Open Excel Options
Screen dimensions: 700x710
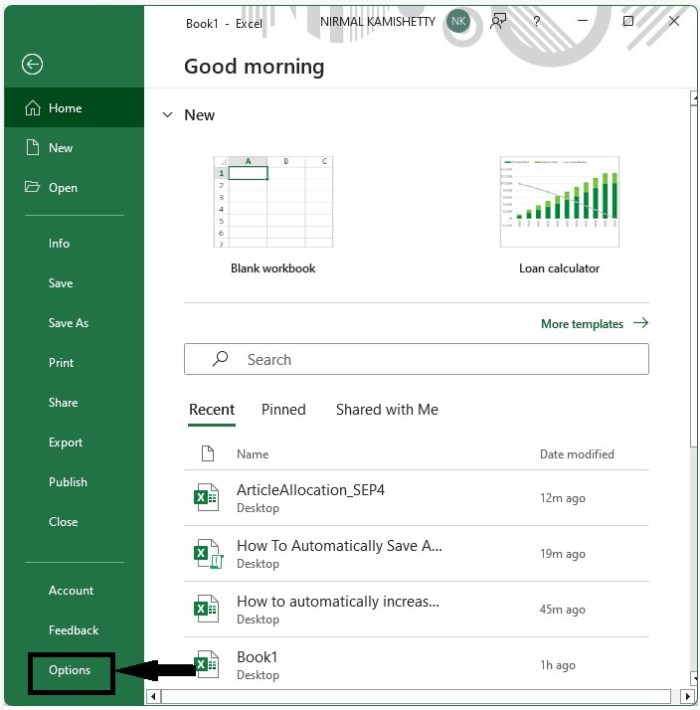70,671
